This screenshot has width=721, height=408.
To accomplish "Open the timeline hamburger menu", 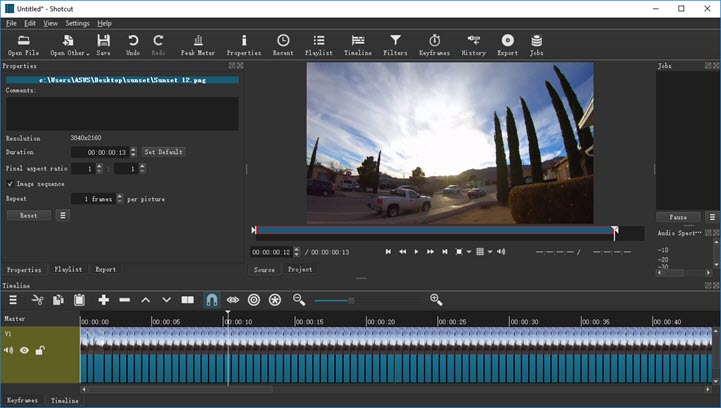I will click(x=13, y=299).
